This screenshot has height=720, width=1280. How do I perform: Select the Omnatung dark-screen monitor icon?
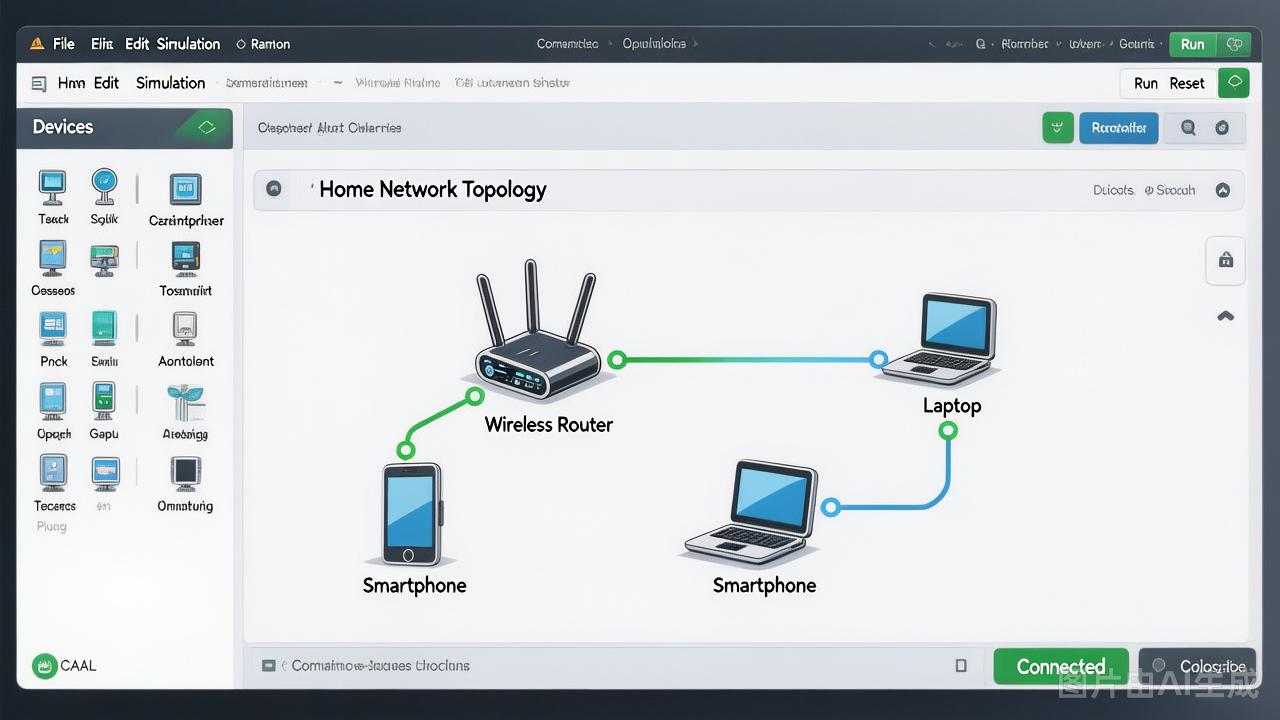186,474
